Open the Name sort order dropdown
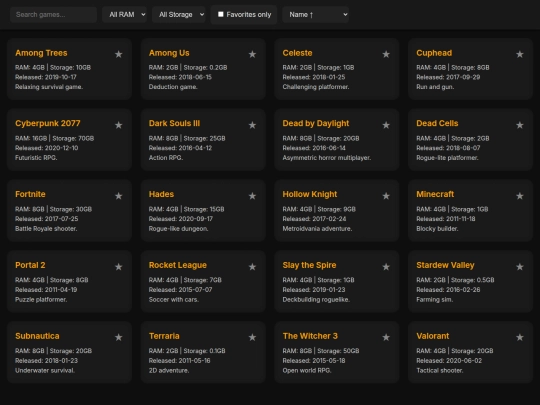This screenshot has width=540, height=405. coord(315,14)
